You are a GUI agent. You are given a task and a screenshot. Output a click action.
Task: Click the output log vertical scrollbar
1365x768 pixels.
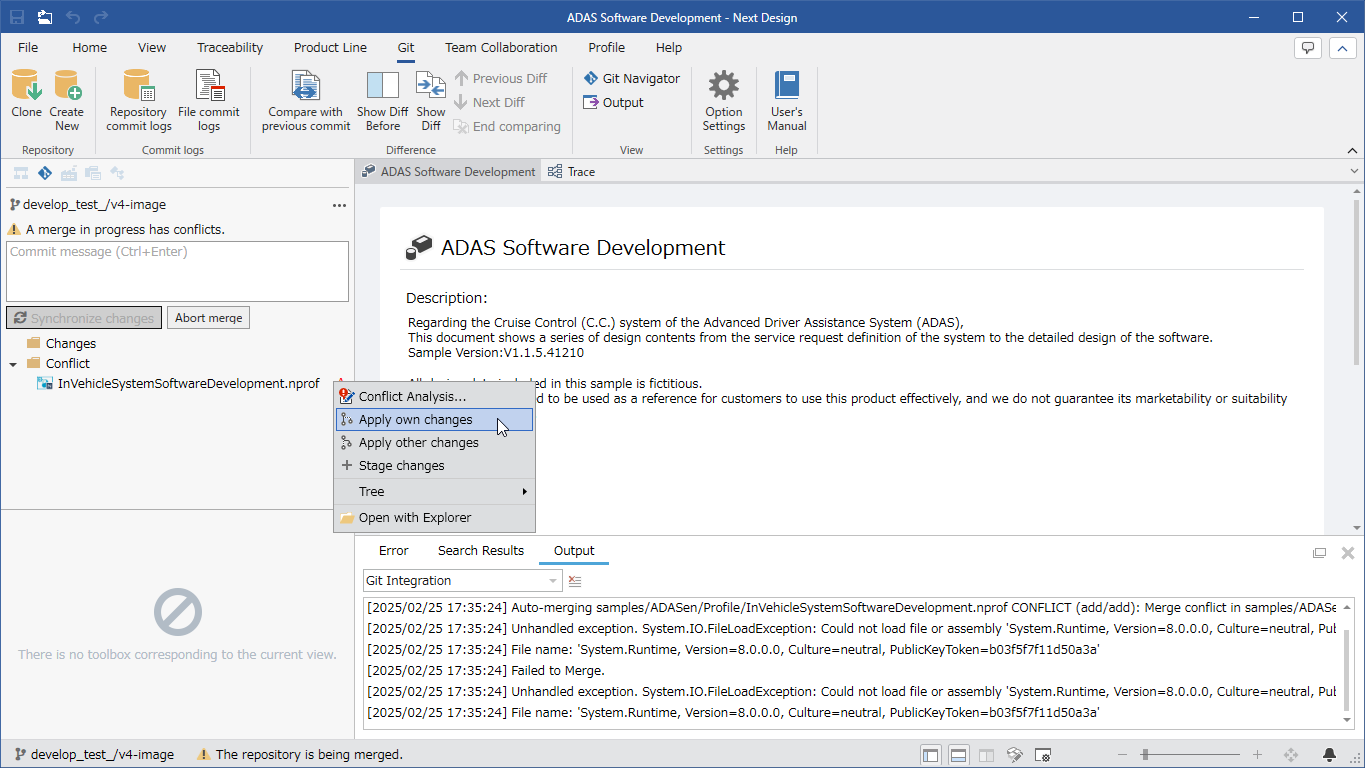[x=1346, y=670]
